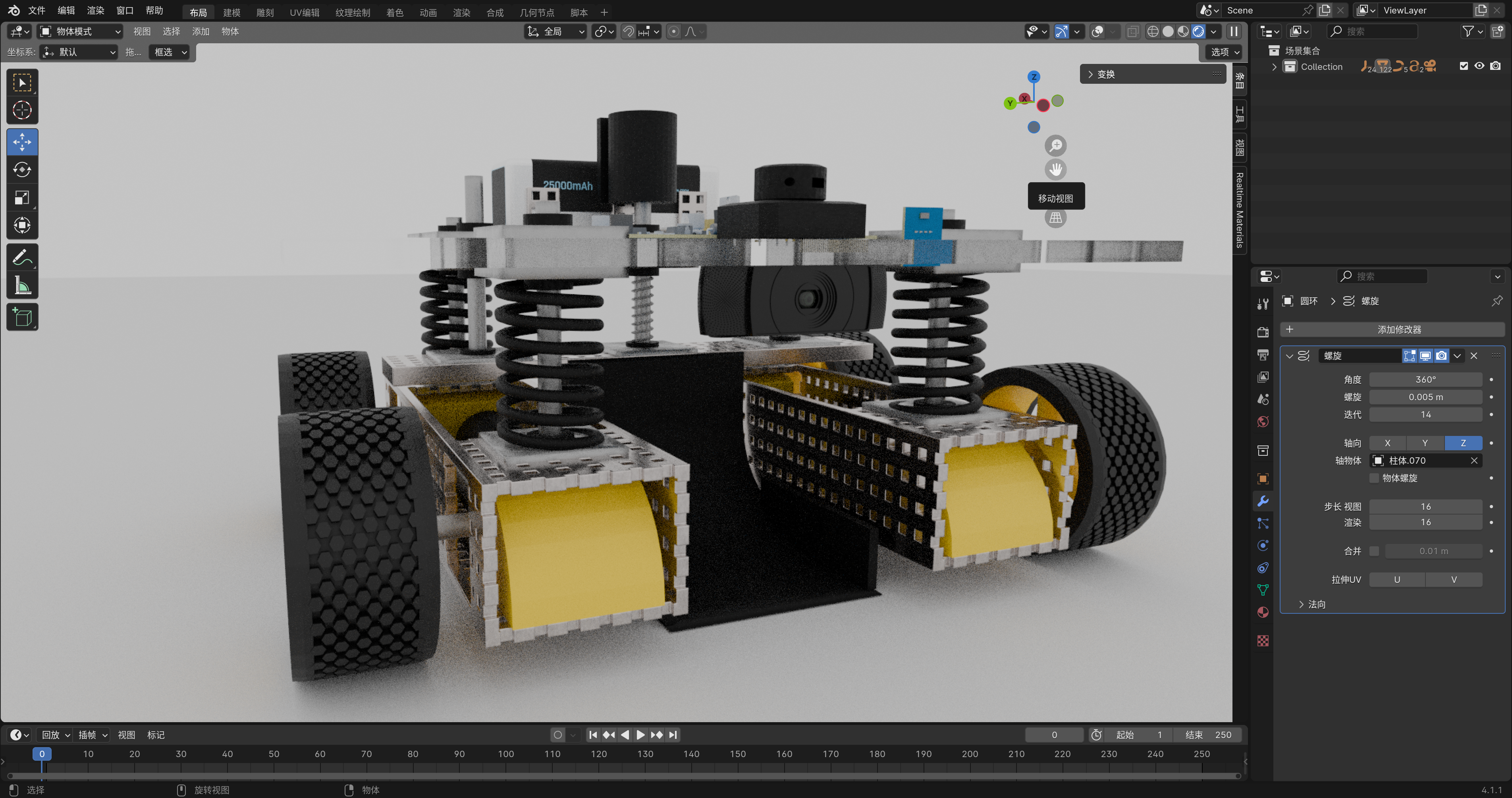Choose the Measure tool
1512x798 pixels.
click(22, 286)
